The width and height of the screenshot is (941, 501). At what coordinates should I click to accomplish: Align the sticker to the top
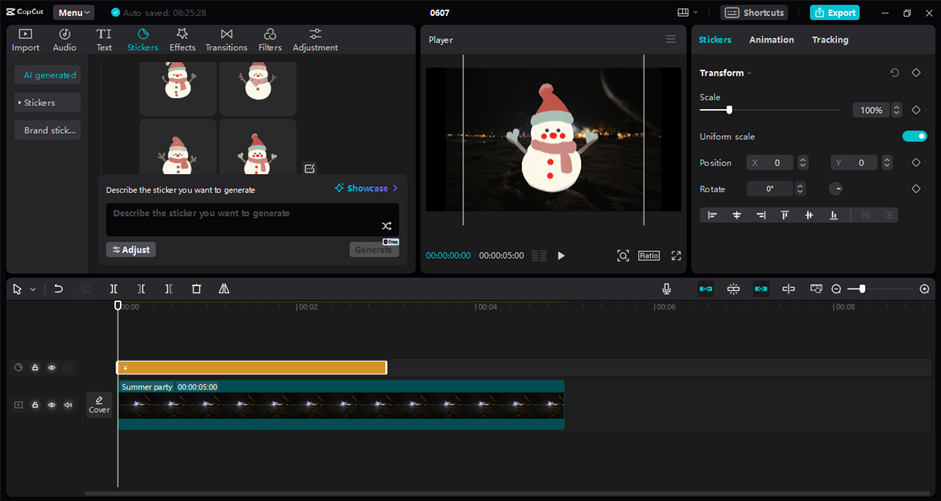(784, 215)
